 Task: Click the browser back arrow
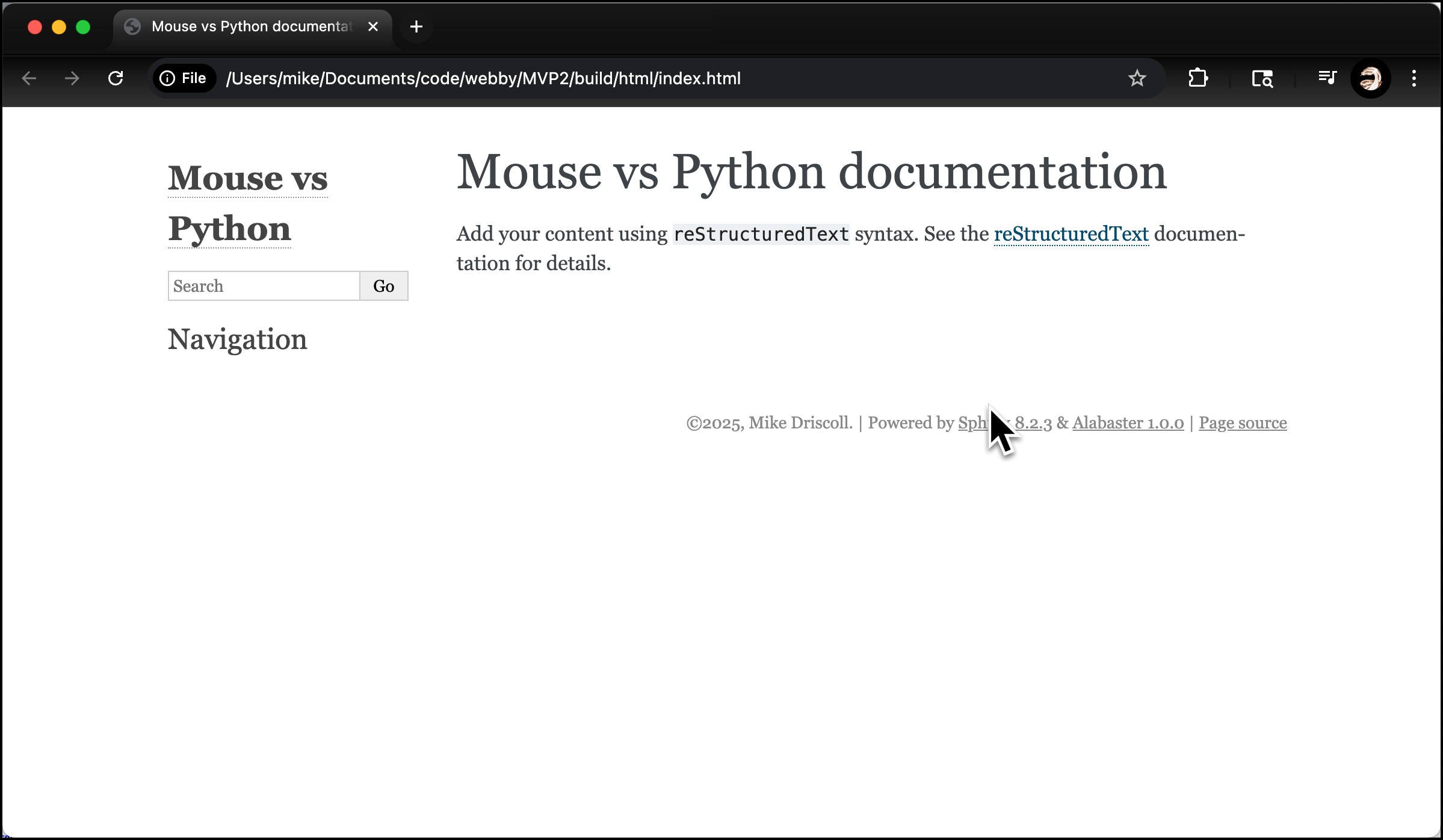coord(29,78)
